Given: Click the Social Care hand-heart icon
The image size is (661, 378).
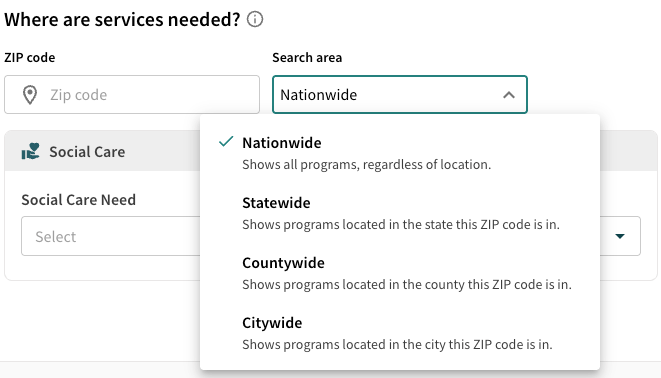Looking at the screenshot, I should (30, 151).
